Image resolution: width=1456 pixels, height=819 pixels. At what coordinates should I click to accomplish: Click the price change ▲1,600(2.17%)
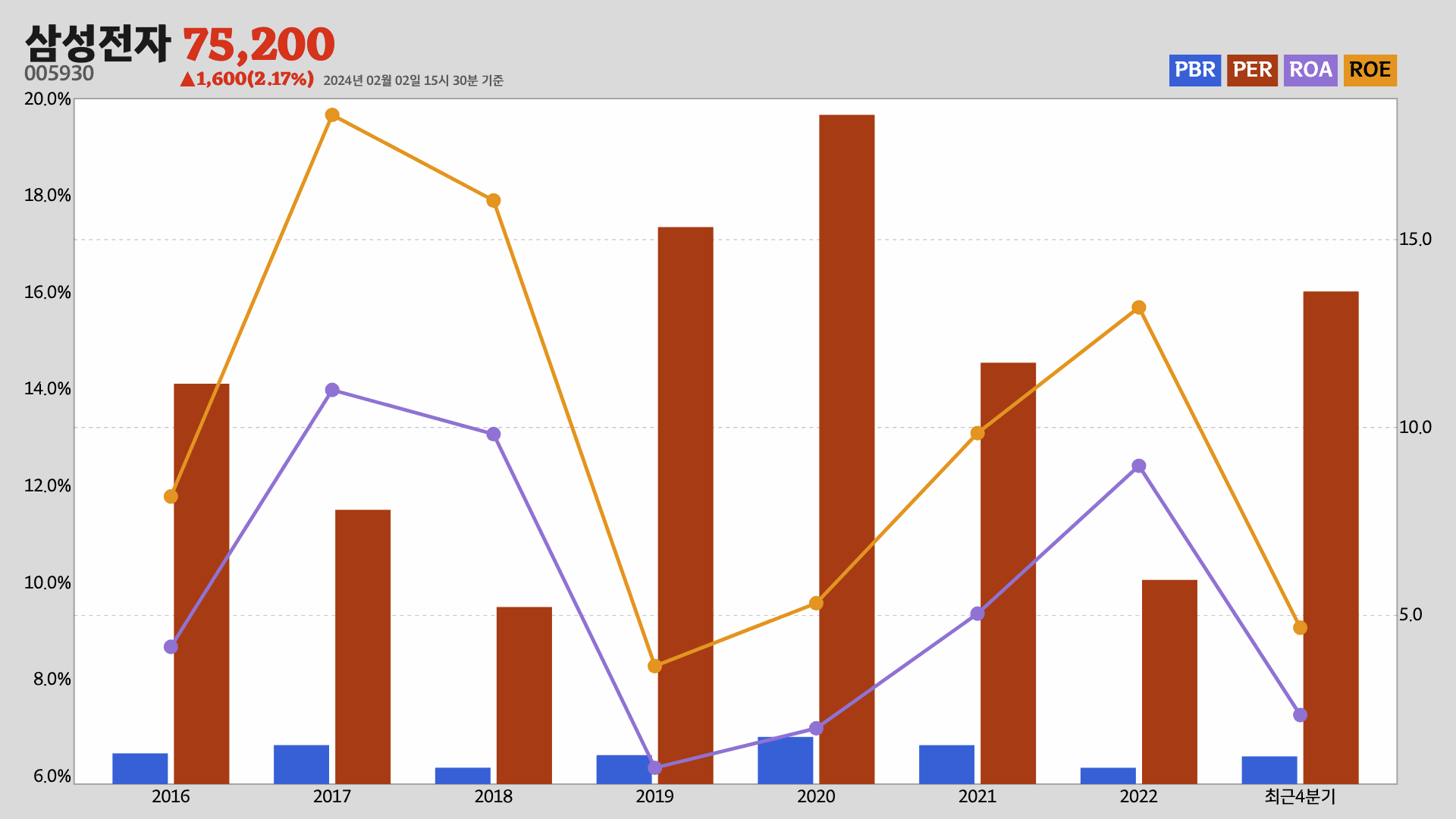click(247, 79)
